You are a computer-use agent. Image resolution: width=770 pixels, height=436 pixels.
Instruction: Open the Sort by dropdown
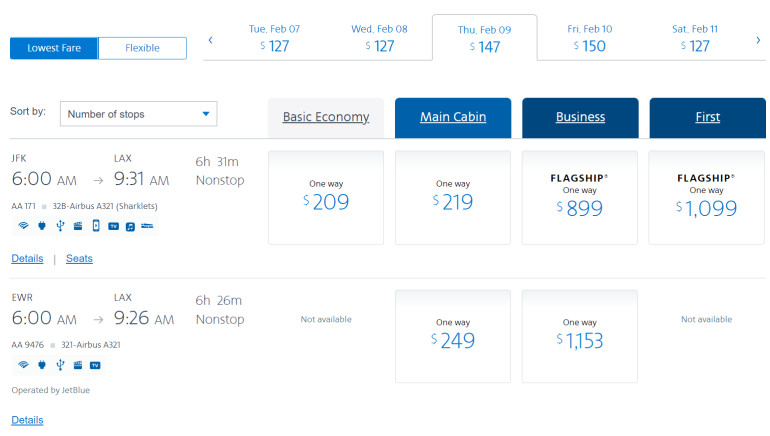pyautogui.click(x=138, y=114)
